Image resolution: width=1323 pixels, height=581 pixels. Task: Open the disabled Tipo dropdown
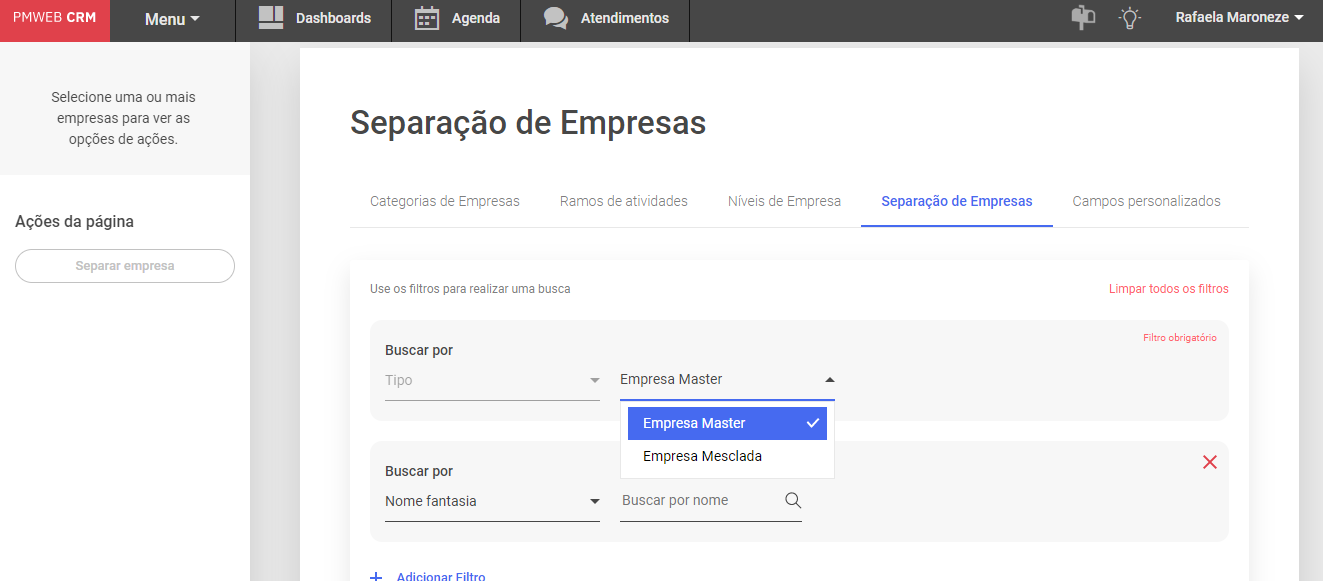click(492, 380)
